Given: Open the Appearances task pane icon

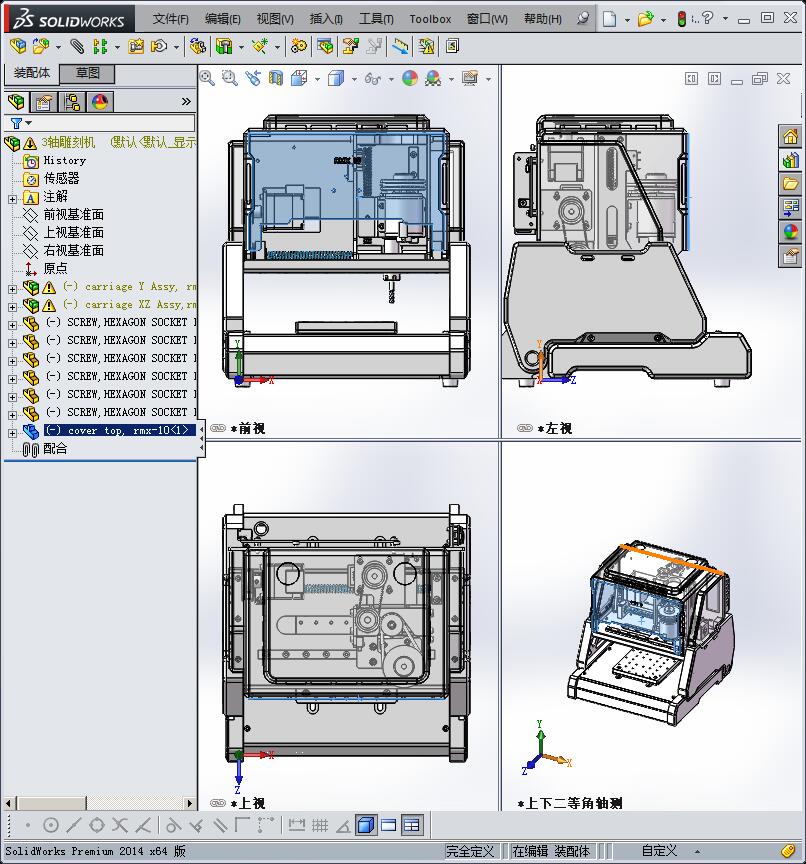Looking at the screenshot, I should pos(791,232).
